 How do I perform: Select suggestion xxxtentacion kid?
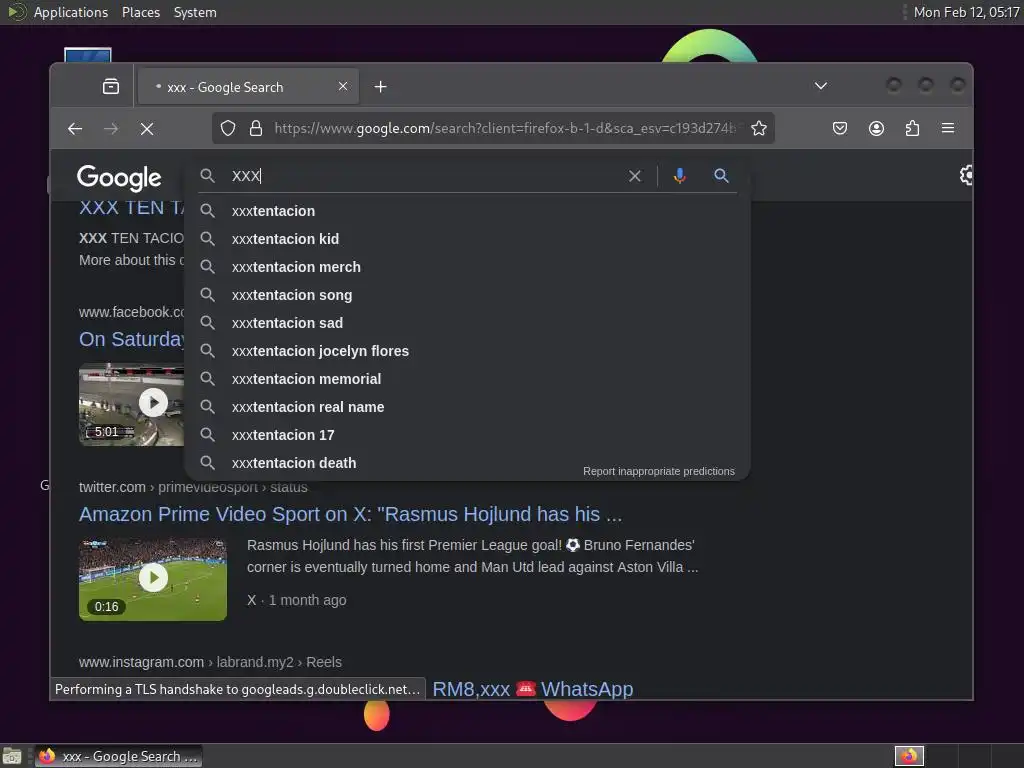(468, 239)
